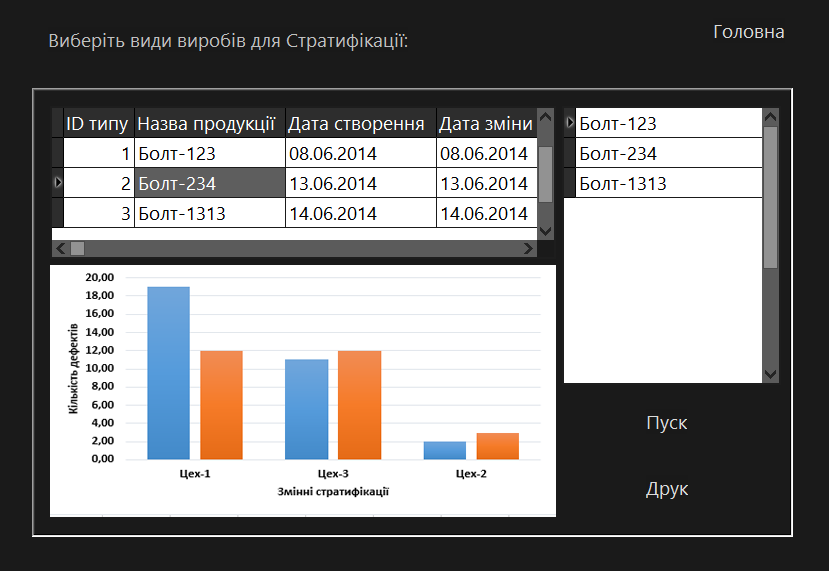Click the up arrow of the table's vertical scrollbar
This screenshot has width=829, height=571.
tap(546, 117)
